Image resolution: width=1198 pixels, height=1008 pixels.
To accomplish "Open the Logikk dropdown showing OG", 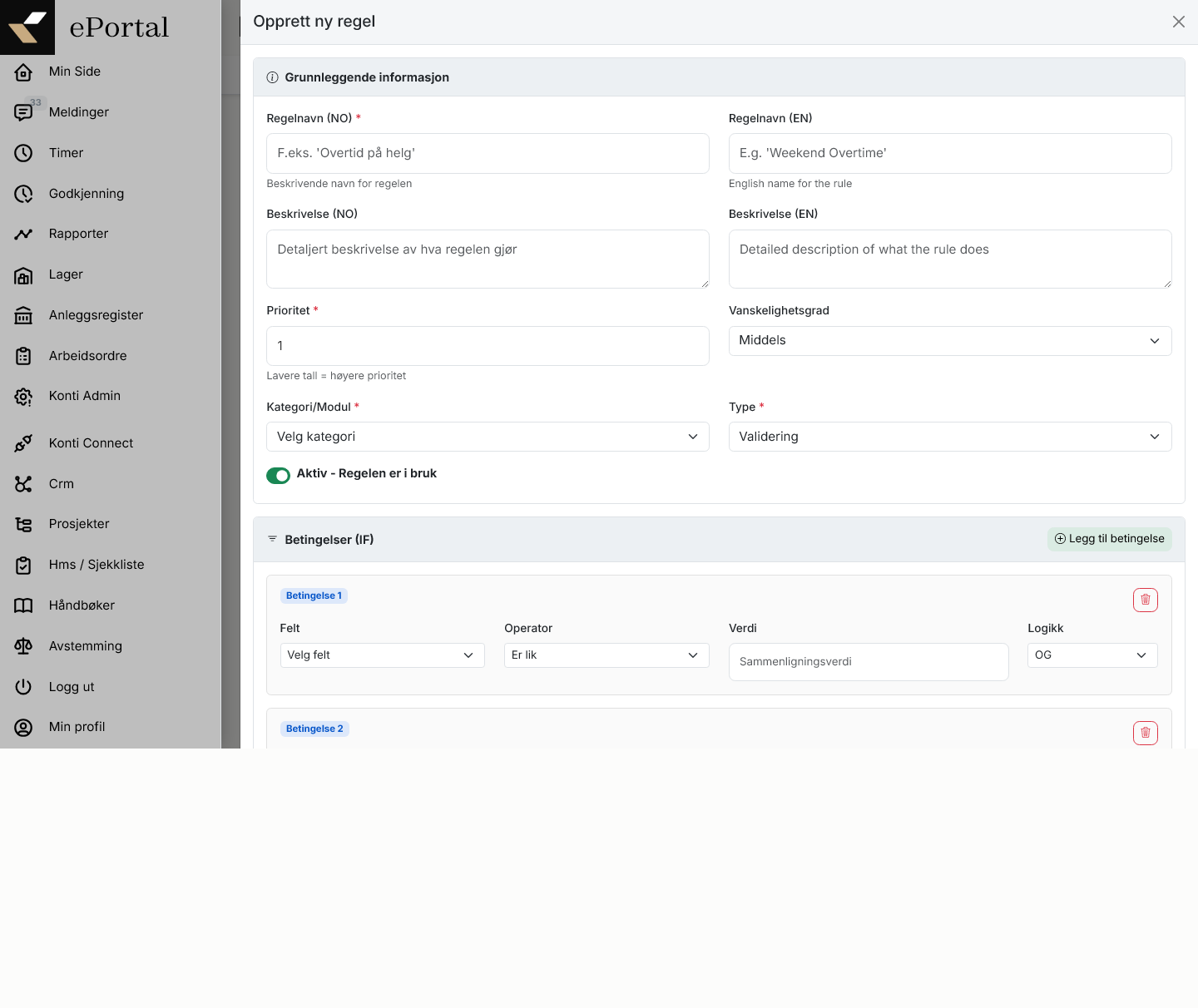I will pyautogui.click(x=1092, y=655).
